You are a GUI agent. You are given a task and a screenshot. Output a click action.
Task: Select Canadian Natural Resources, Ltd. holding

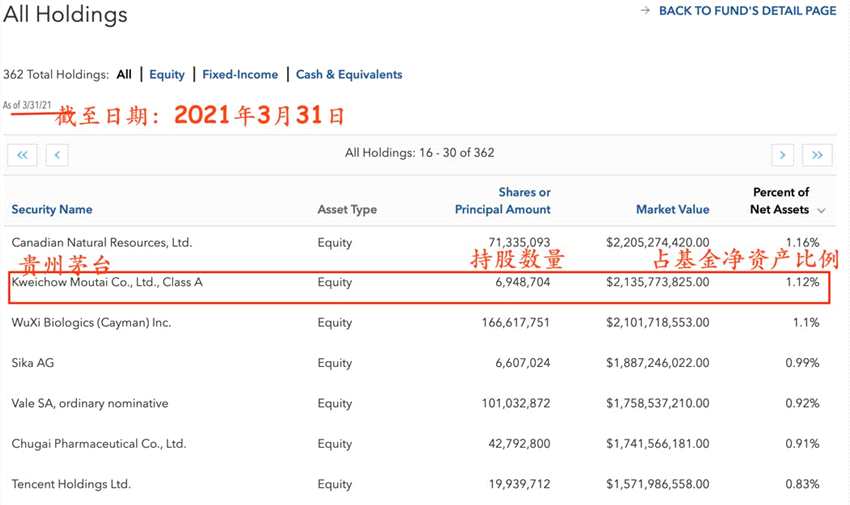(x=101, y=242)
